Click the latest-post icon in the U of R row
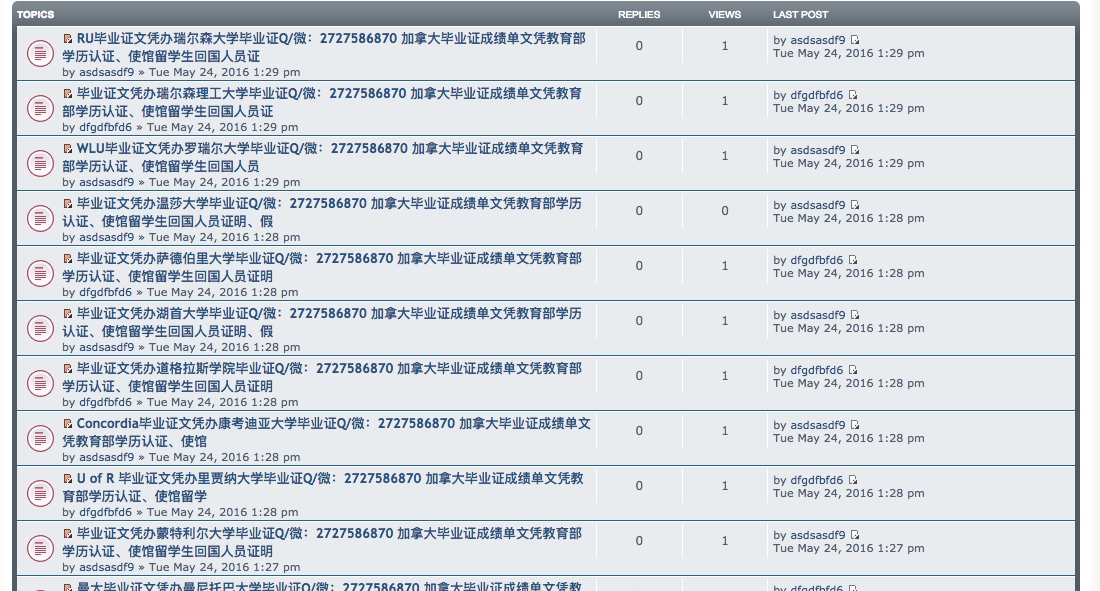 tap(853, 480)
